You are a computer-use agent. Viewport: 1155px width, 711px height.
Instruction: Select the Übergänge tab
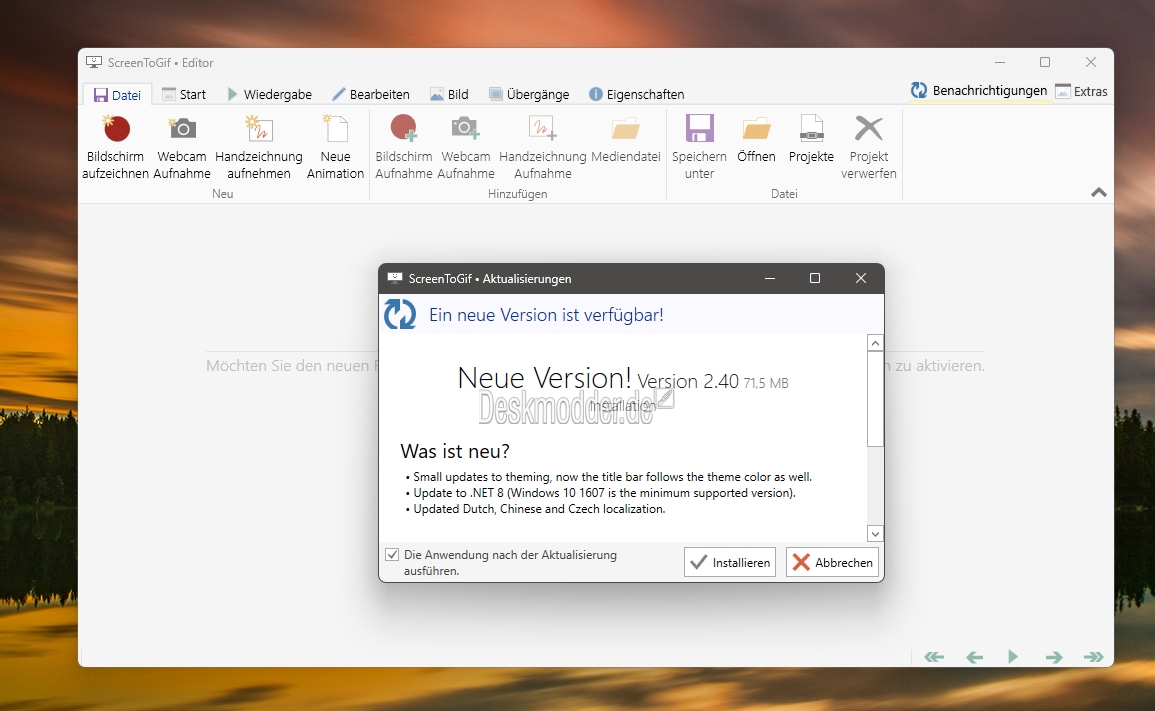[x=529, y=94]
